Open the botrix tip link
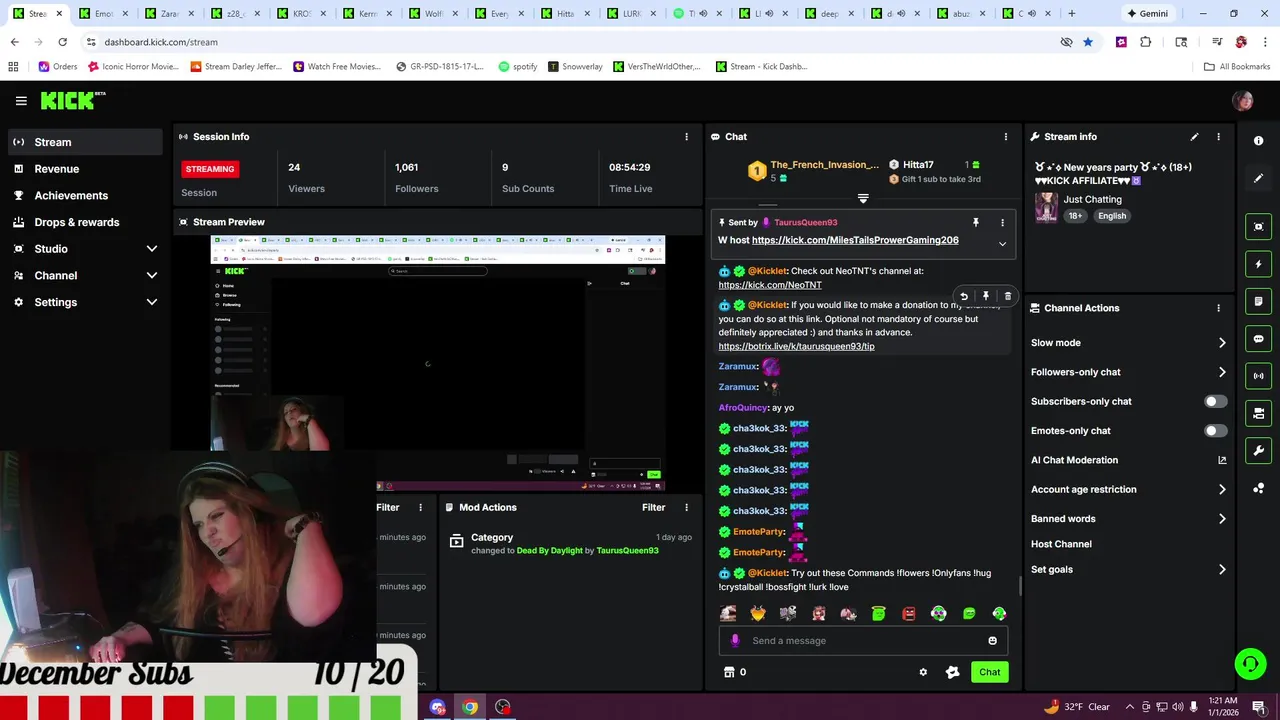This screenshot has width=1280, height=720. (796, 346)
